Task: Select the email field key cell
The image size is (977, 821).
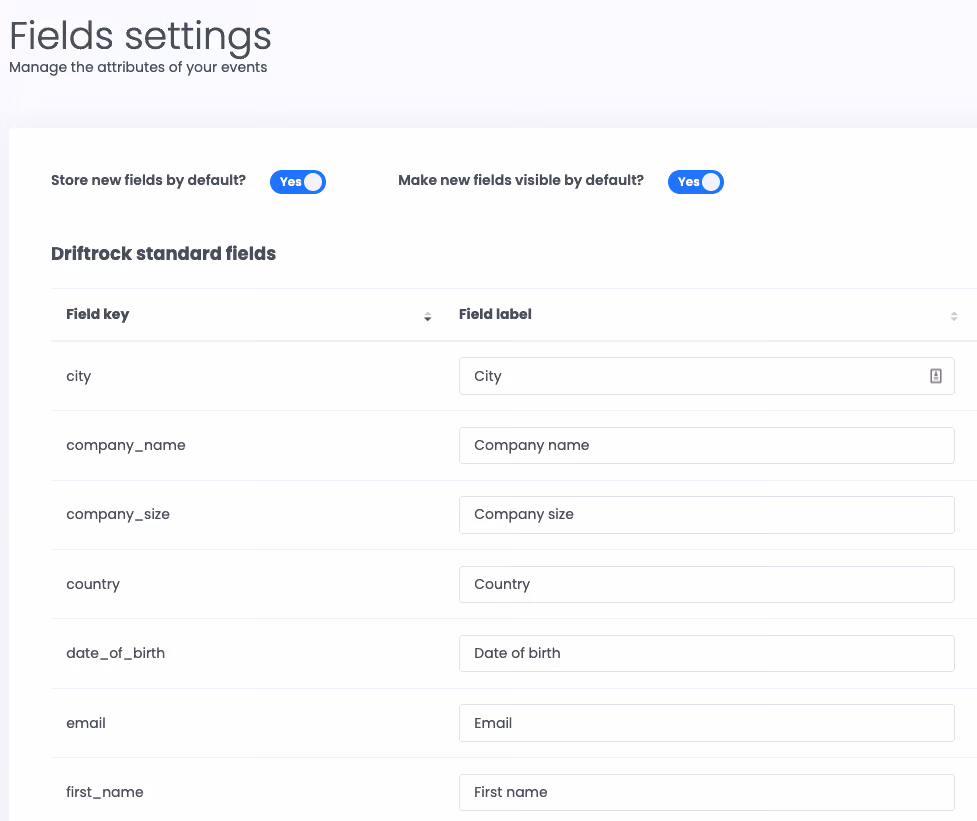Action: click(85, 723)
